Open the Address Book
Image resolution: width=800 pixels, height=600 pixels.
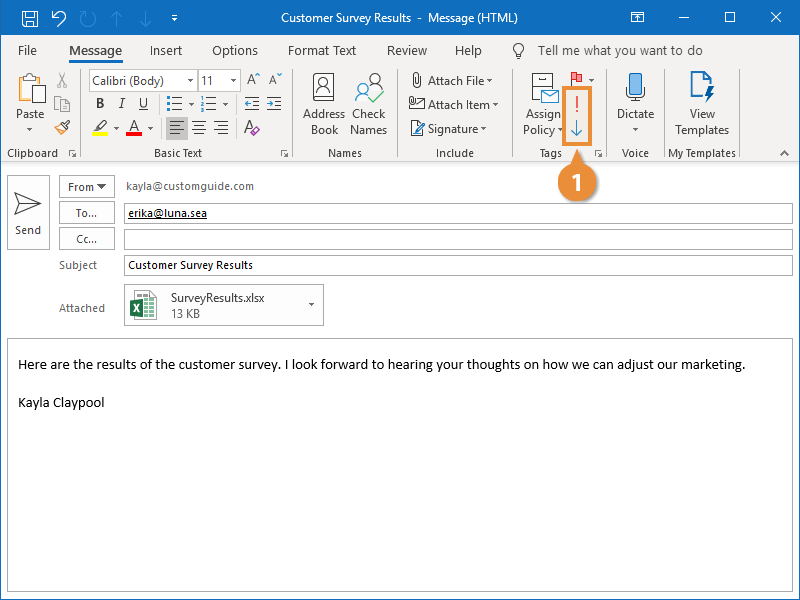point(324,104)
